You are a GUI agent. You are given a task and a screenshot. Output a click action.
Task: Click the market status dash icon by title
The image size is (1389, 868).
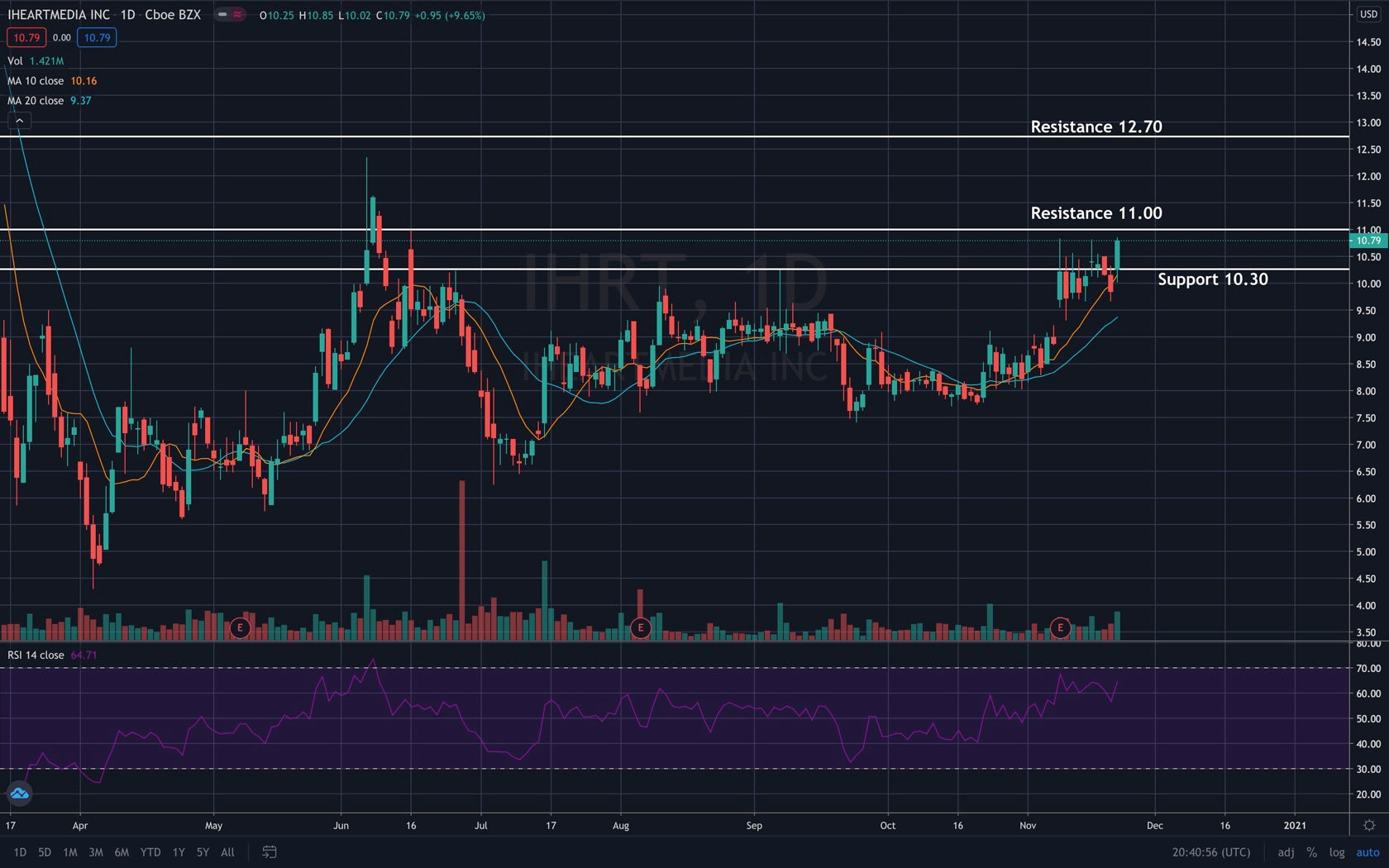point(222,15)
